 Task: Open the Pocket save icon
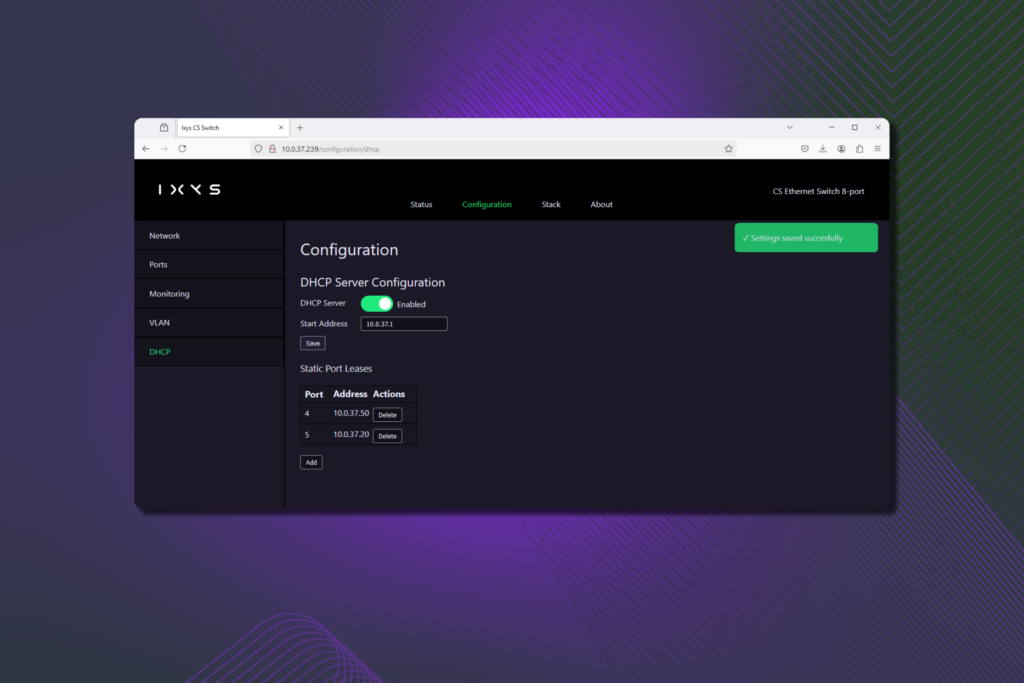pos(805,149)
